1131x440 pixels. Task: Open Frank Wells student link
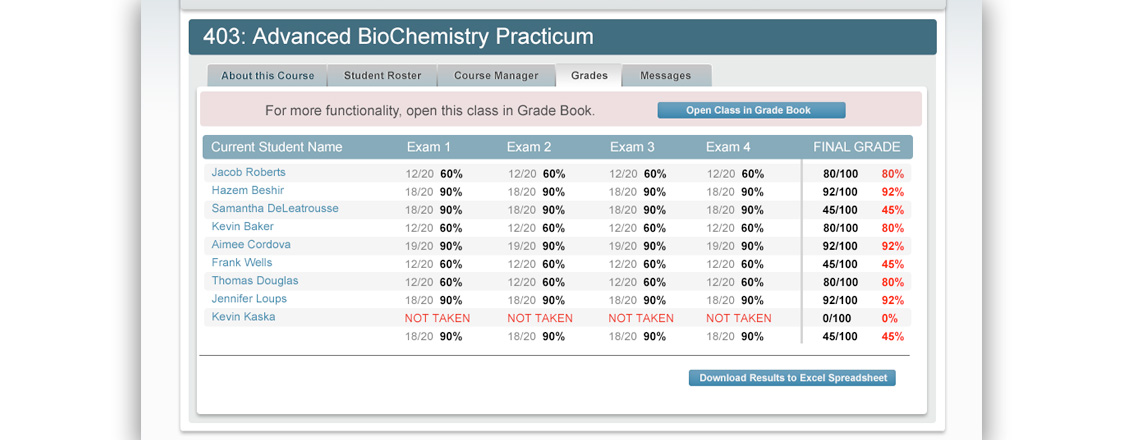(241, 263)
